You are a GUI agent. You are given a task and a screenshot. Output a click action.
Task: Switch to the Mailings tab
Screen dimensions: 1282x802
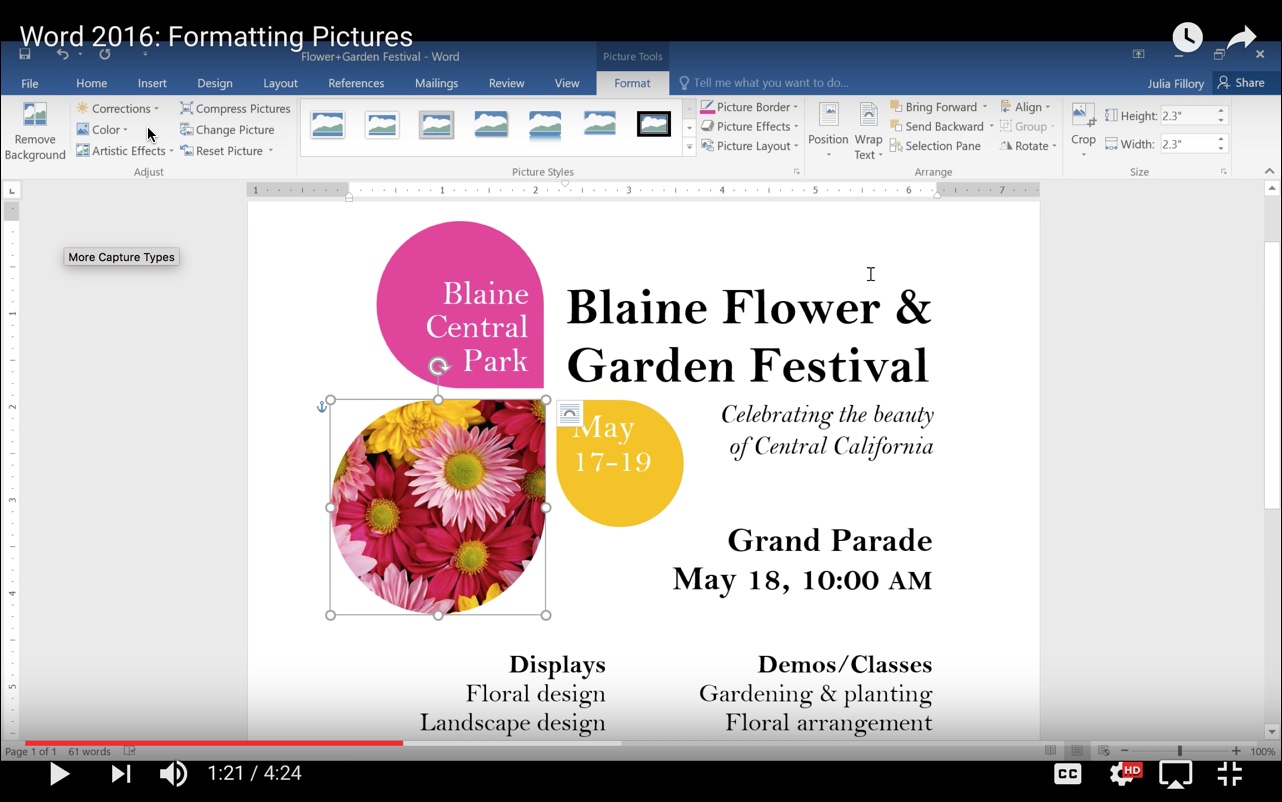coord(436,83)
